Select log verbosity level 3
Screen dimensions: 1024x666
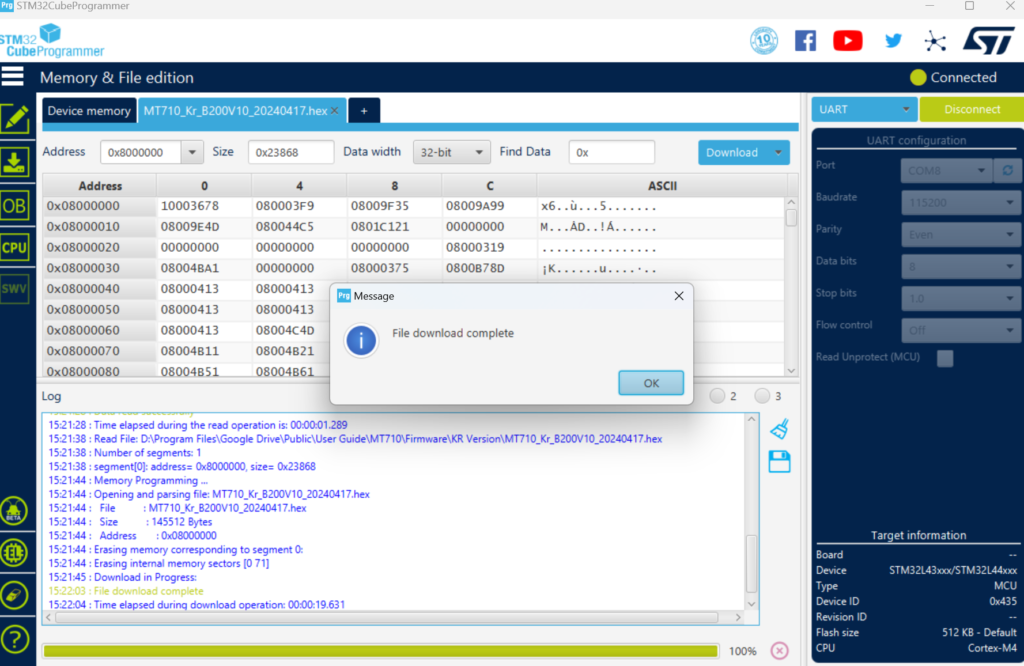point(762,396)
